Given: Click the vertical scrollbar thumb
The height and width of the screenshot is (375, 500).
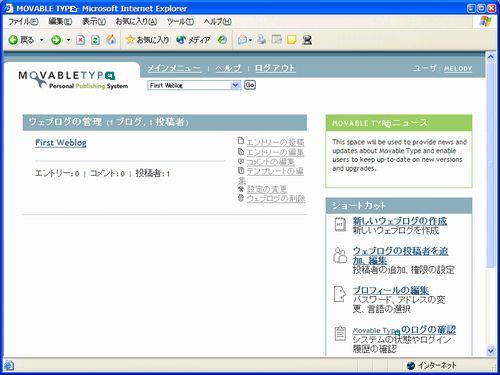Looking at the screenshot, I should pyautogui.click(x=490, y=164).
